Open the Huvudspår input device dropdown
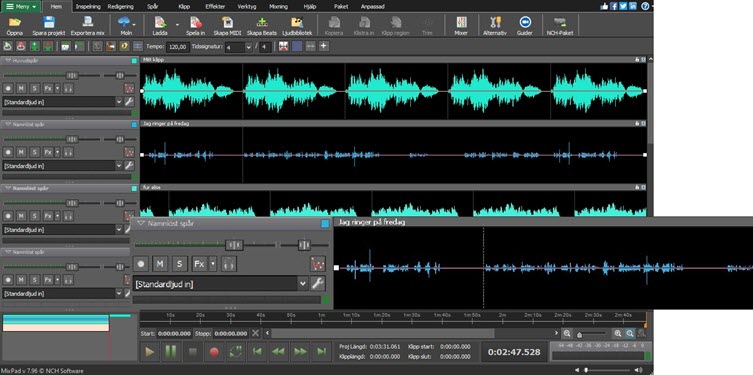The width and height of the screenshot is (753, 375). (x=119, y=101)
